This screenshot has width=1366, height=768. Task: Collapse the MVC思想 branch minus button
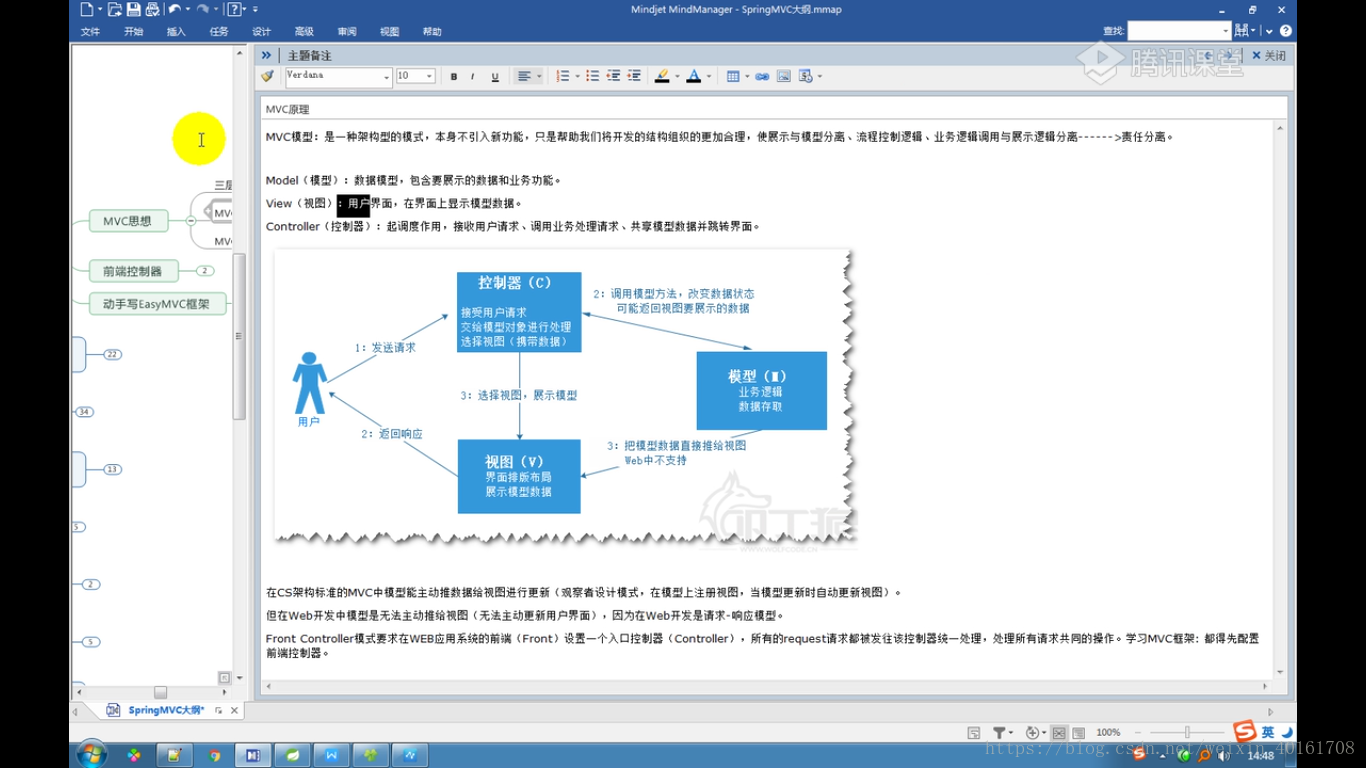(190, 221)
